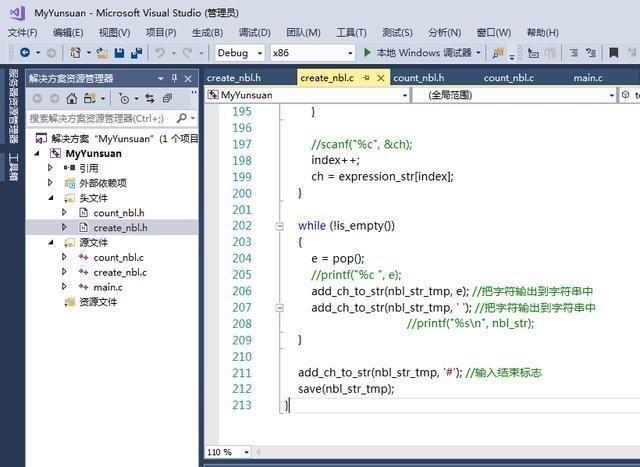Collapse the while loop code block at line 202
640x467 pixels.
point(280,226)
